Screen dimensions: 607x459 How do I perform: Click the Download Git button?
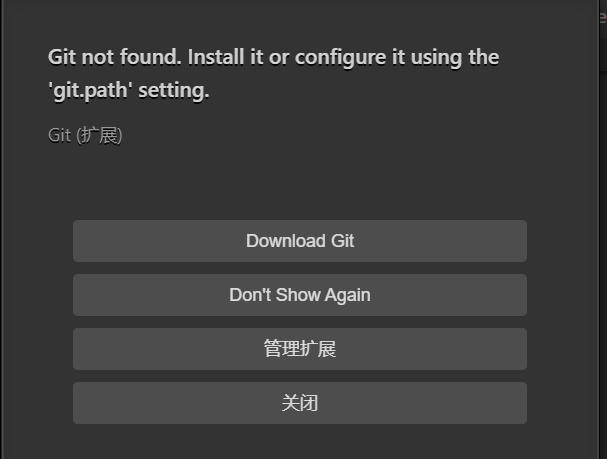(299, 241)
